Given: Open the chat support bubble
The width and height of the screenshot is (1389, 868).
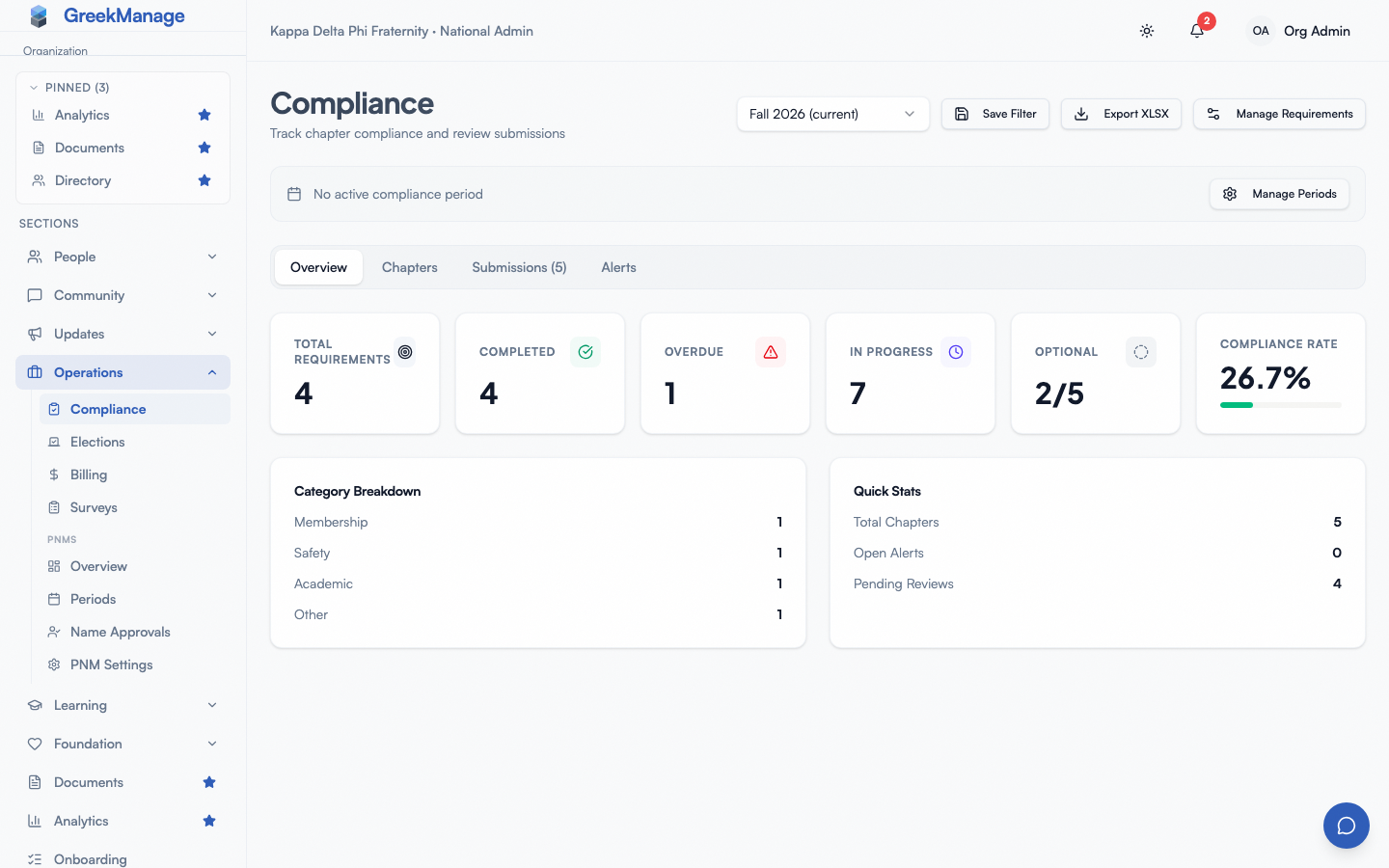Looking at the screenshot, I should (x=1347, y=826).
